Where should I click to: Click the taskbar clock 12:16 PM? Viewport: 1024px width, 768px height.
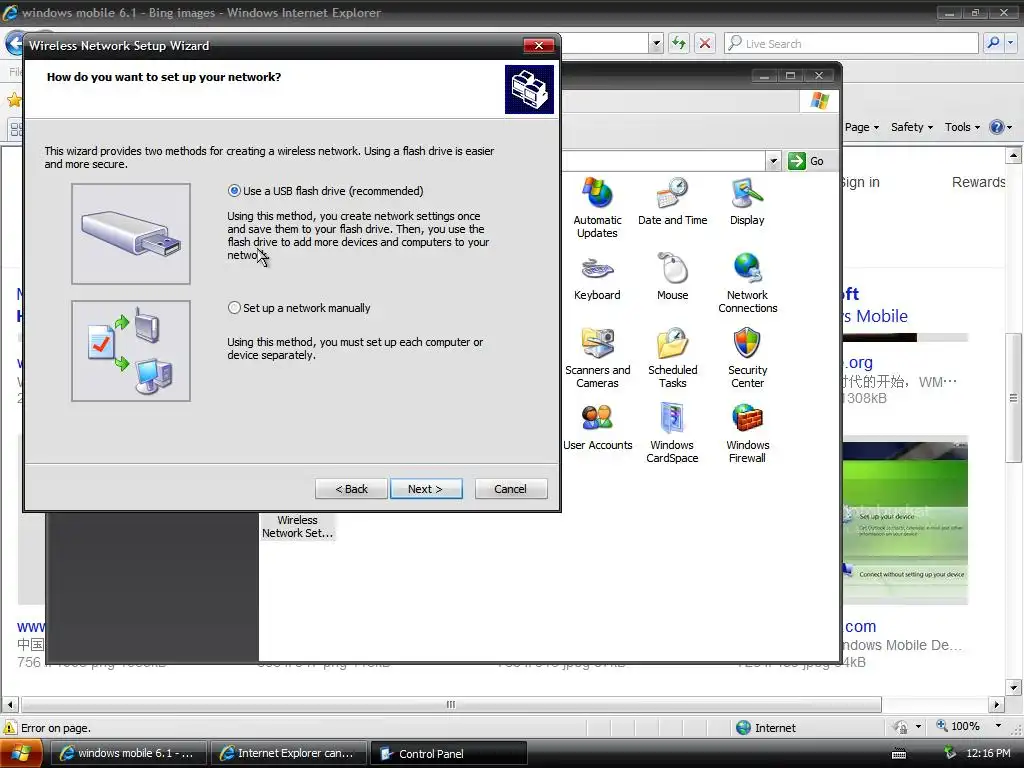coord(988,753)
